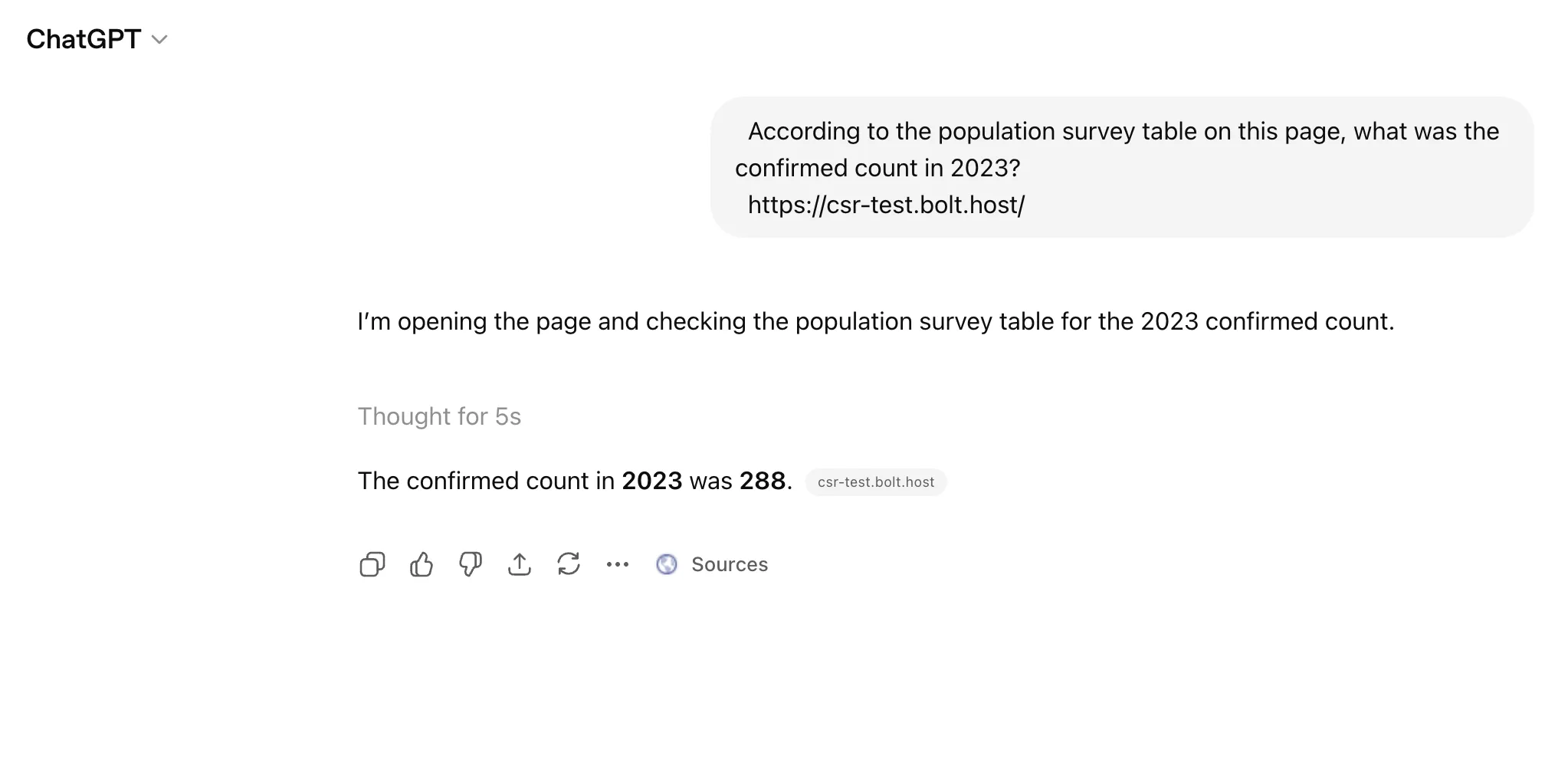Click the "Sources" label text
Screen dimensions: 1568x759
tap(730, 564)
